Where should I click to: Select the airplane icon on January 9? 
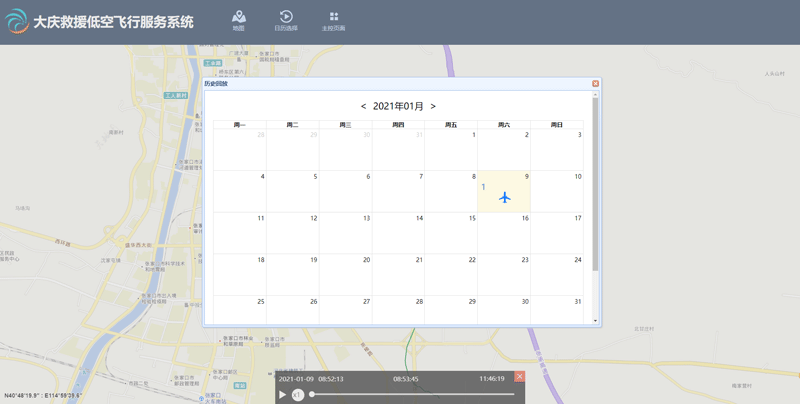(x=505, y=197)
